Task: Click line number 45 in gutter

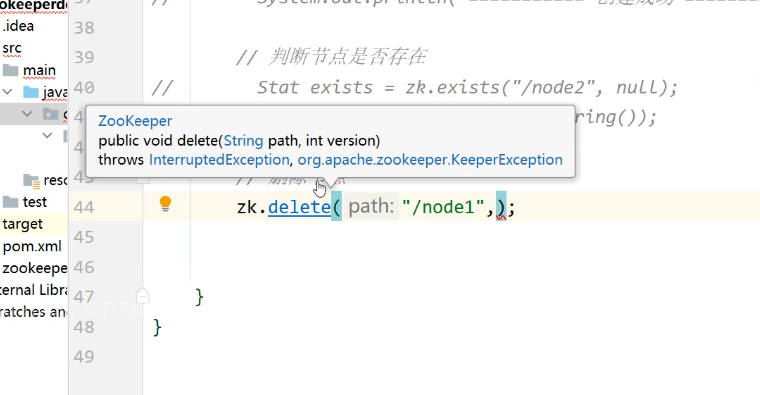Action: [84, 237]
